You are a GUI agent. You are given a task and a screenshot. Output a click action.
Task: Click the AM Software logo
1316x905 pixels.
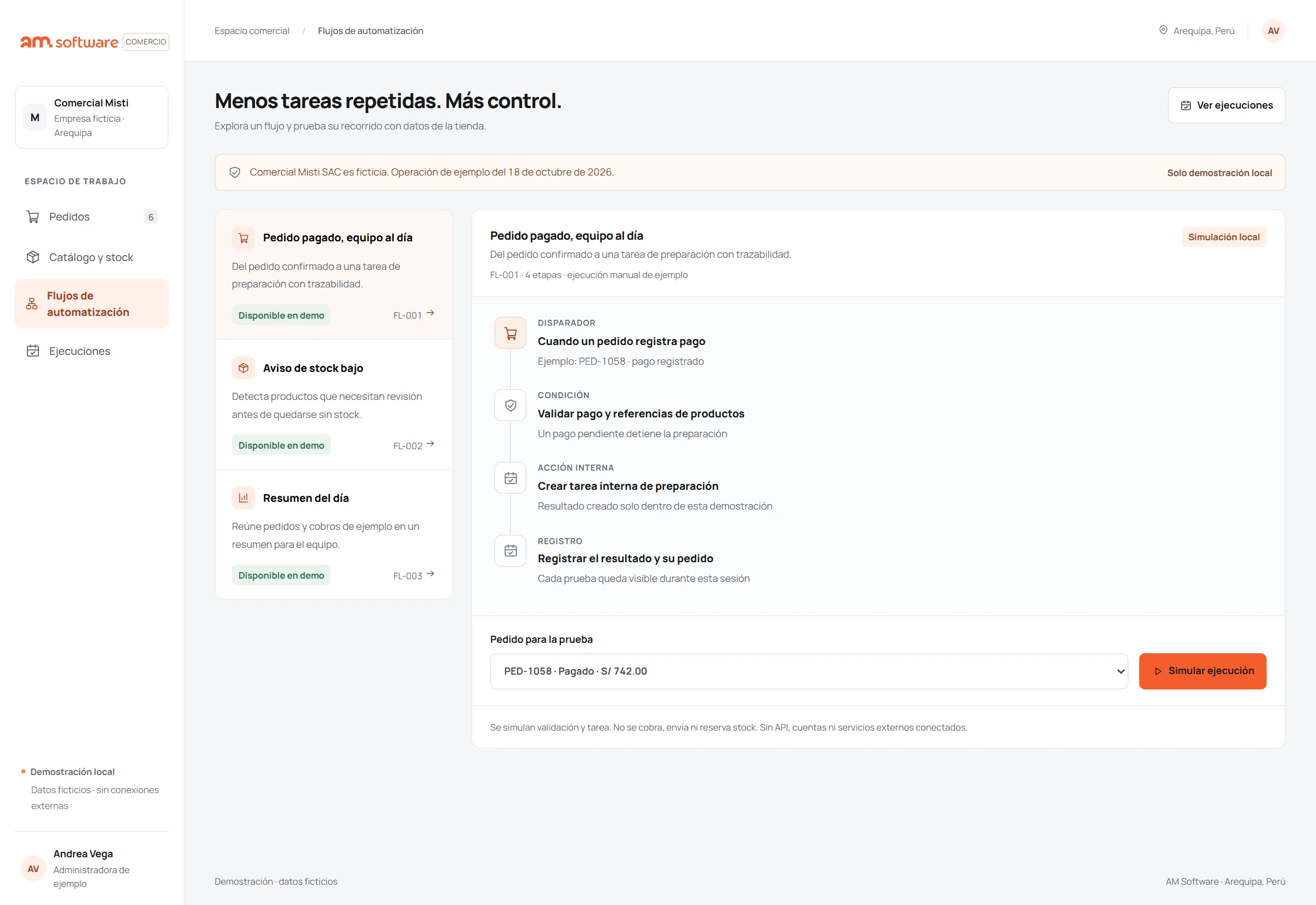[x=69, y=42]
